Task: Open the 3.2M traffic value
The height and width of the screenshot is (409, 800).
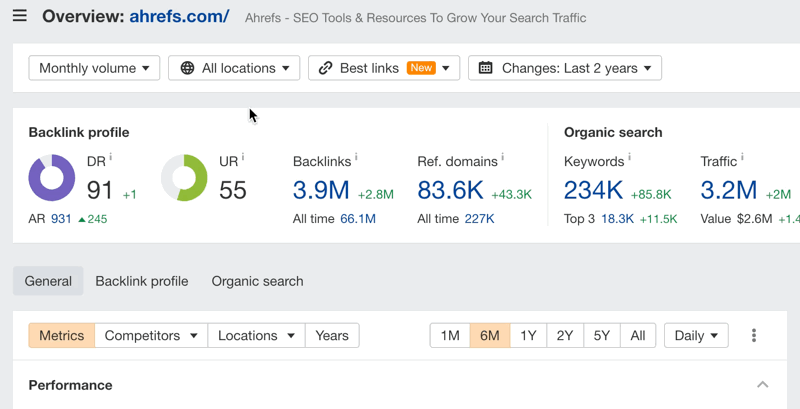Action: (729, 190)
